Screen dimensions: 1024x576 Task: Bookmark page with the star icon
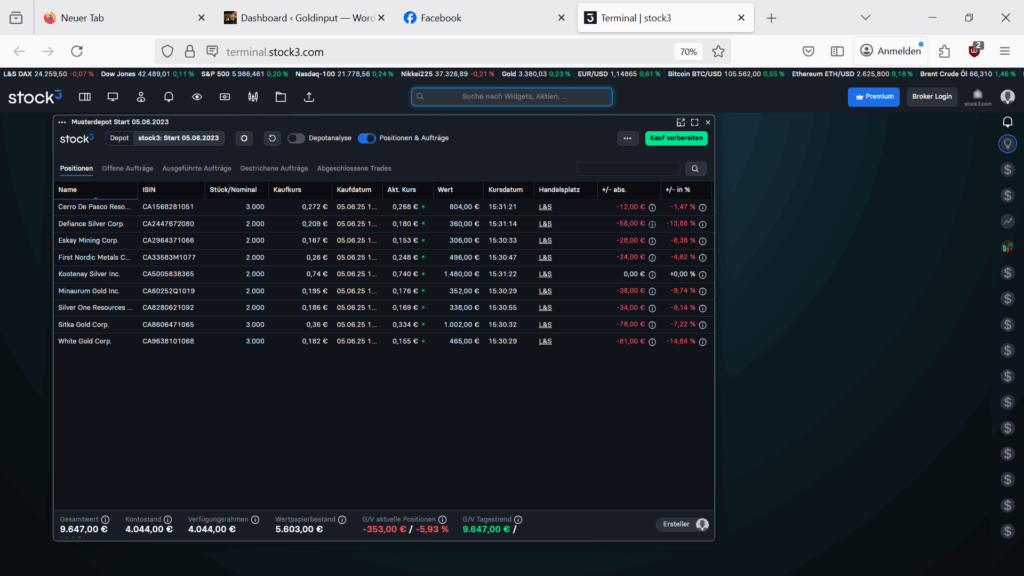pos(718,52)
